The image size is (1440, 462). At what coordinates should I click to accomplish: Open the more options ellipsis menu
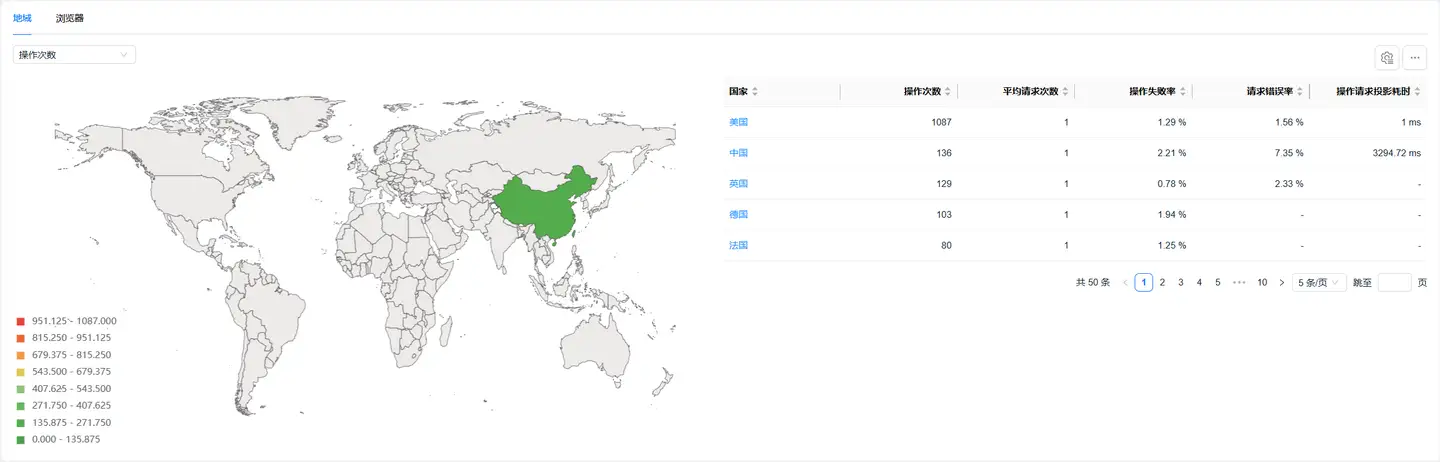[x=1414, y=58]
